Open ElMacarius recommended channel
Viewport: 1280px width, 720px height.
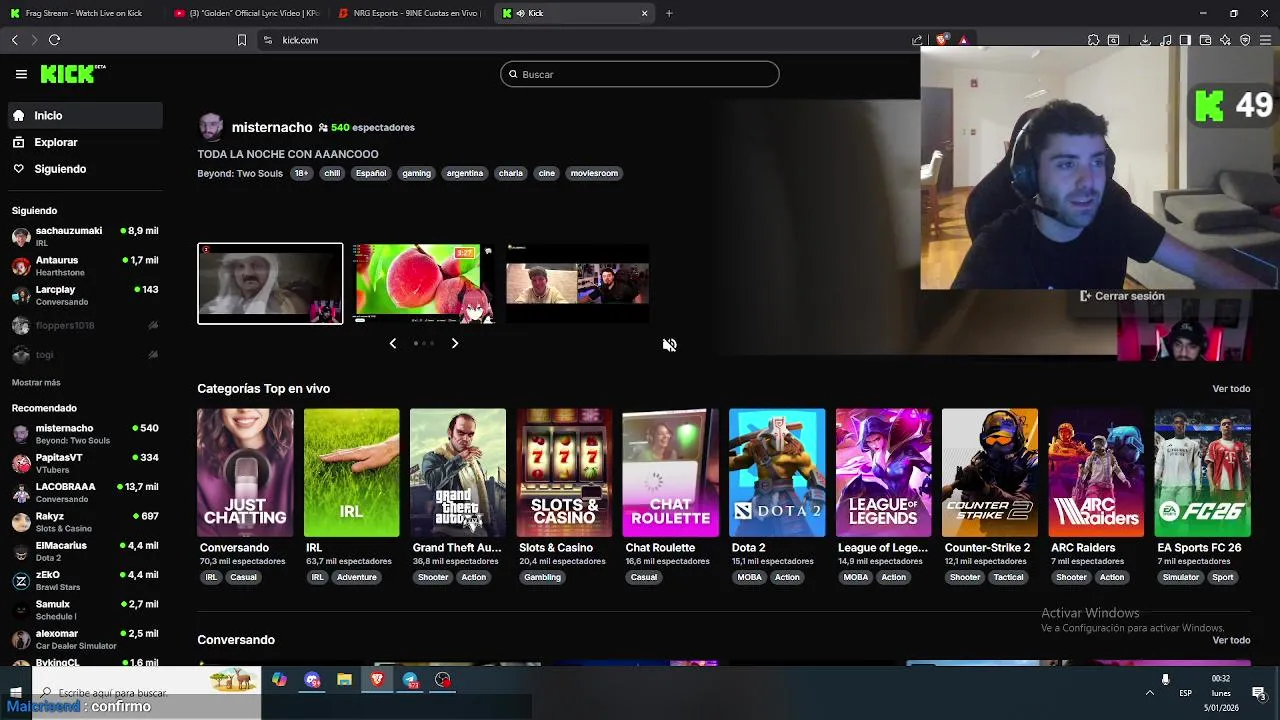(x=85, y=551)
